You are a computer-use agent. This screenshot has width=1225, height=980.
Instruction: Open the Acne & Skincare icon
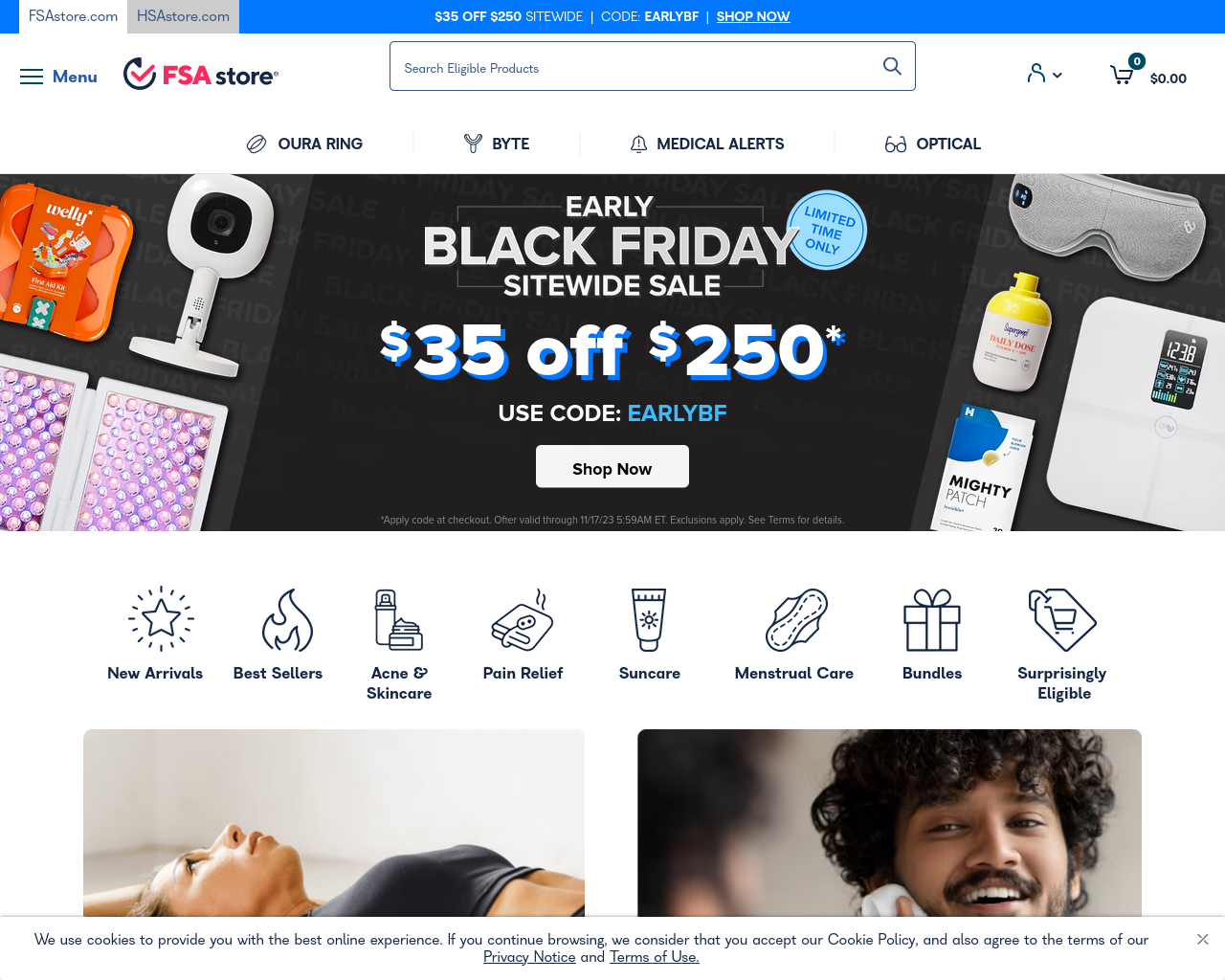pos(399,619)
